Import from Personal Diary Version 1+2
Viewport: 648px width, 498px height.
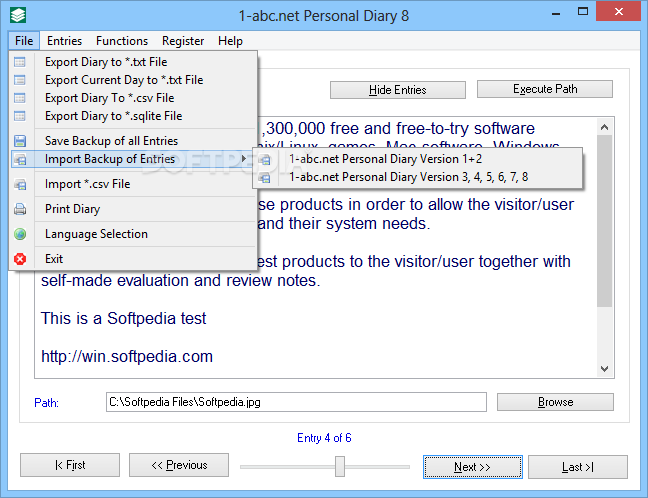pyautogui.click(x=418, y=159)
